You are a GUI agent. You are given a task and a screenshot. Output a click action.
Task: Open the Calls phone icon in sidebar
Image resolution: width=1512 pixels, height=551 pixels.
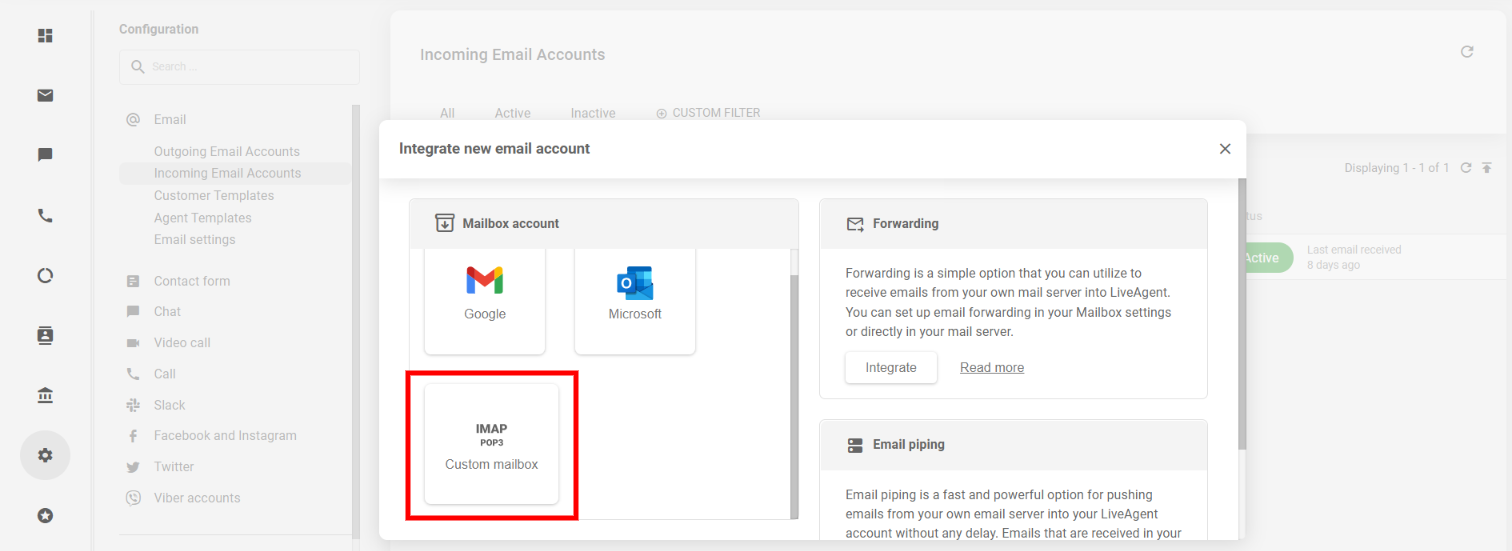click(45, 215)
